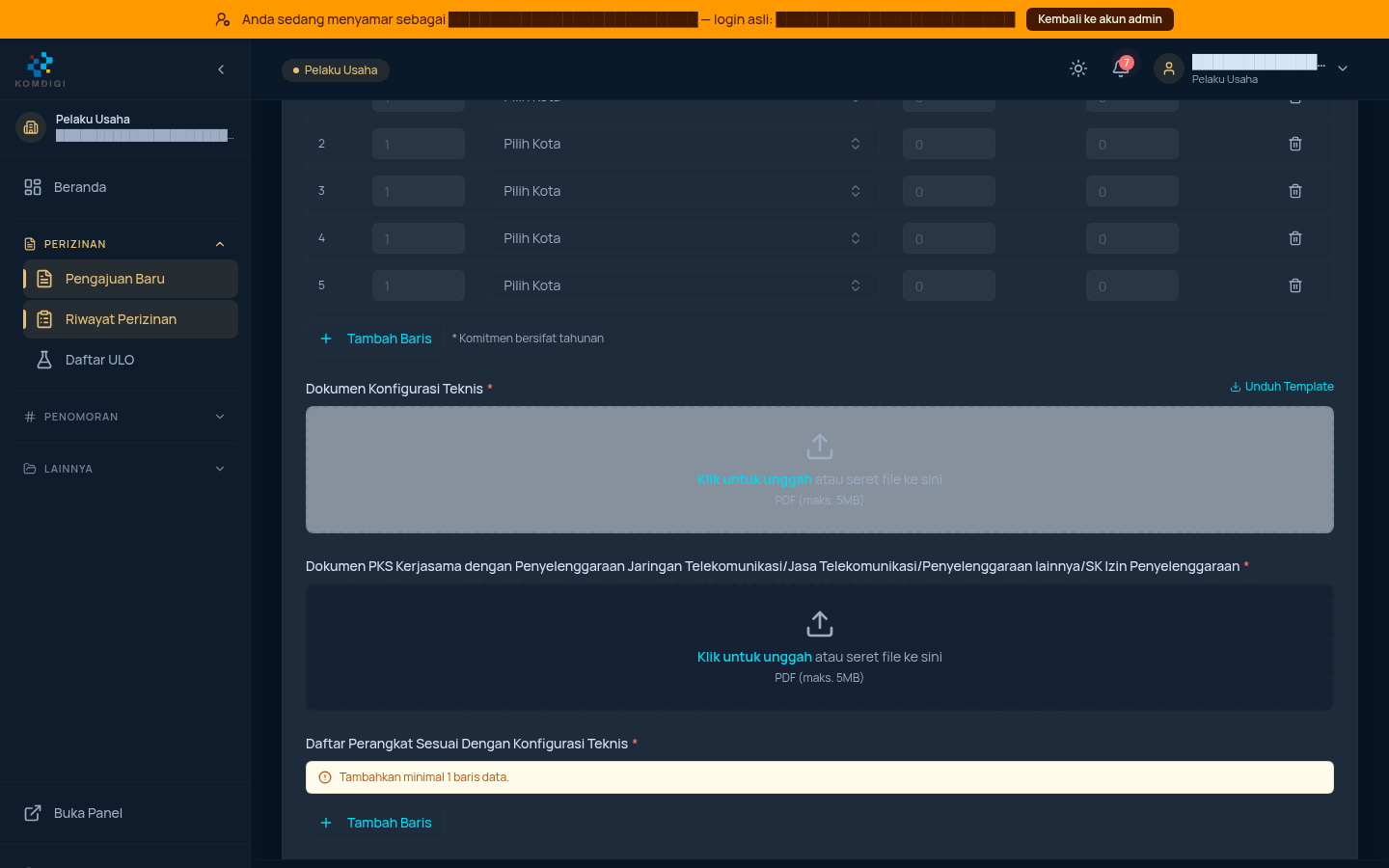Image resolution: width=1389 pixels, height=868 pixels.
Task: Focus the third-column field in row 4
Action: 949,238
